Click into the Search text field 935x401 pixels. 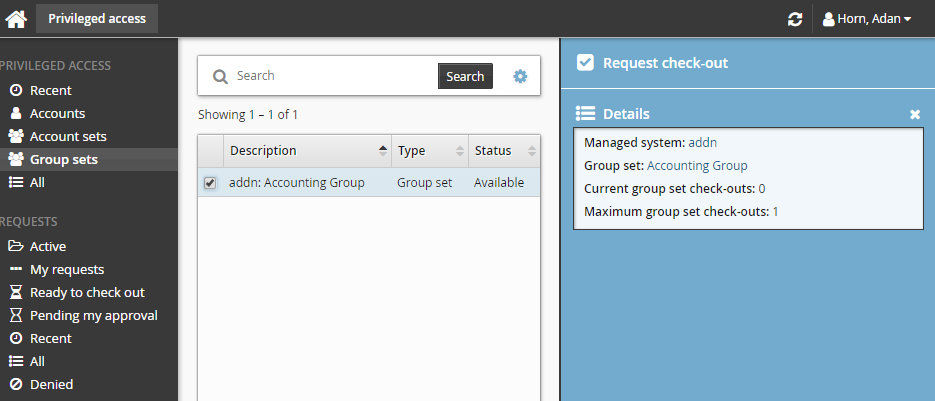point(333,76)
